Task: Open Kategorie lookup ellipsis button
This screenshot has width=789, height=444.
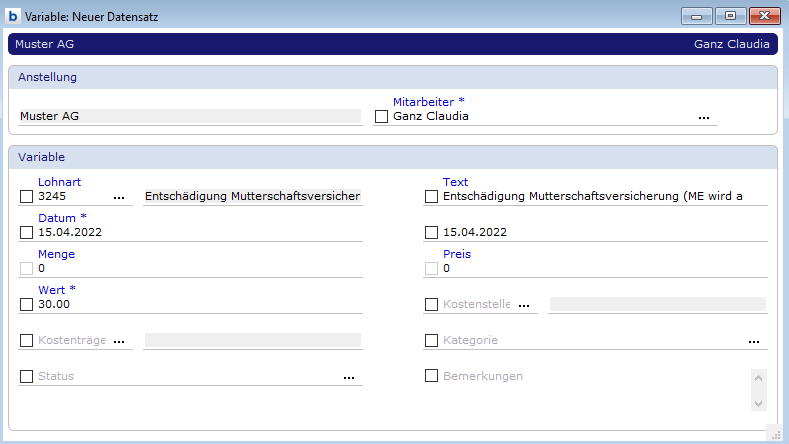Action: pos(753,341)
